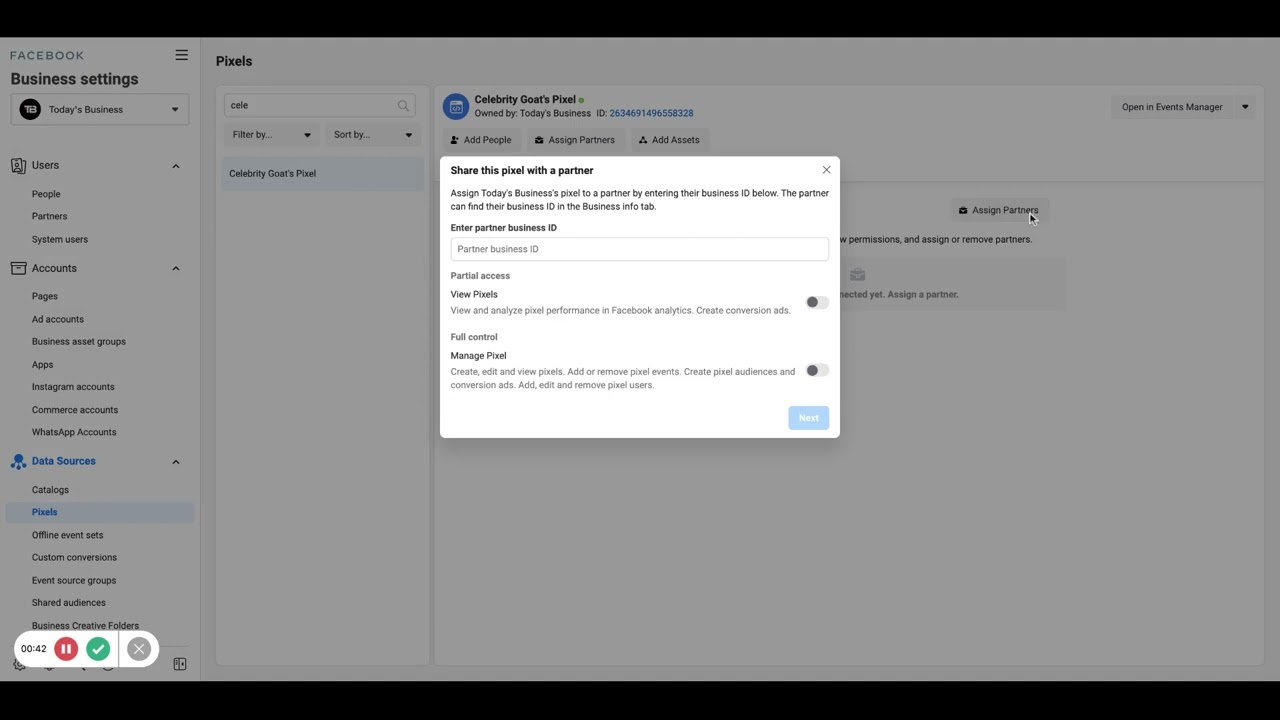Click the search magnifier in pixel search box
The height and width of the screenshot is (720, 1280).
pos(403,105)
